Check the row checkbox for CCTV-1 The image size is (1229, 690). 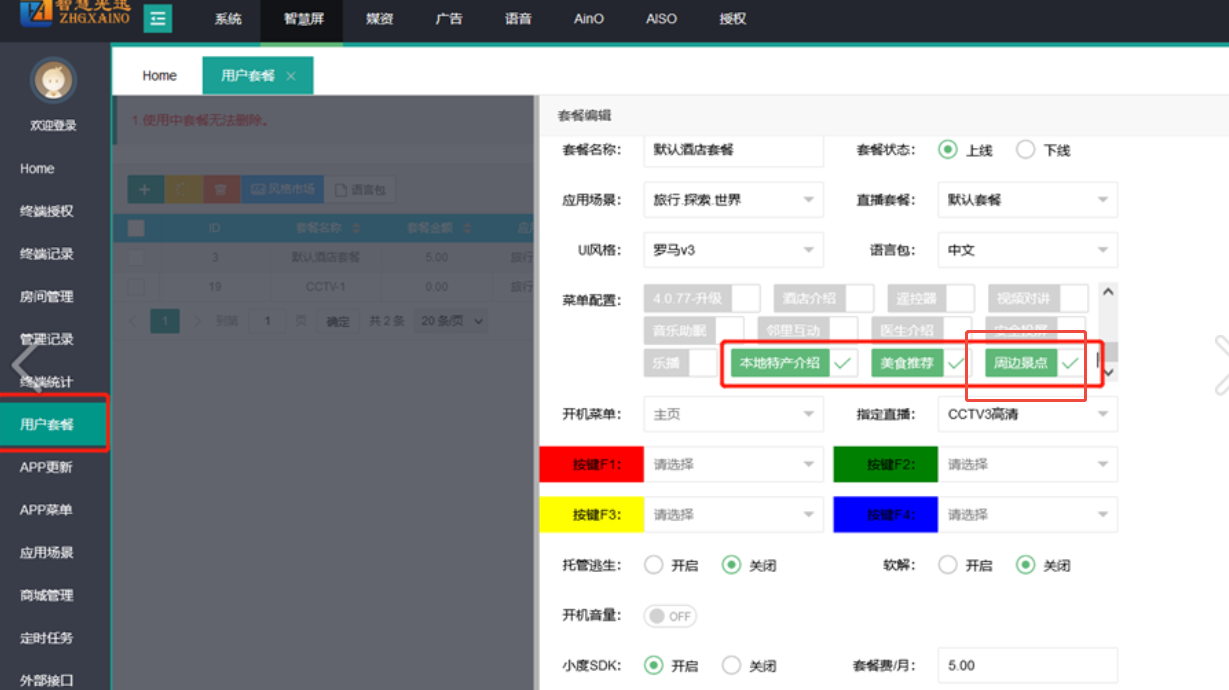click(136, 286)
